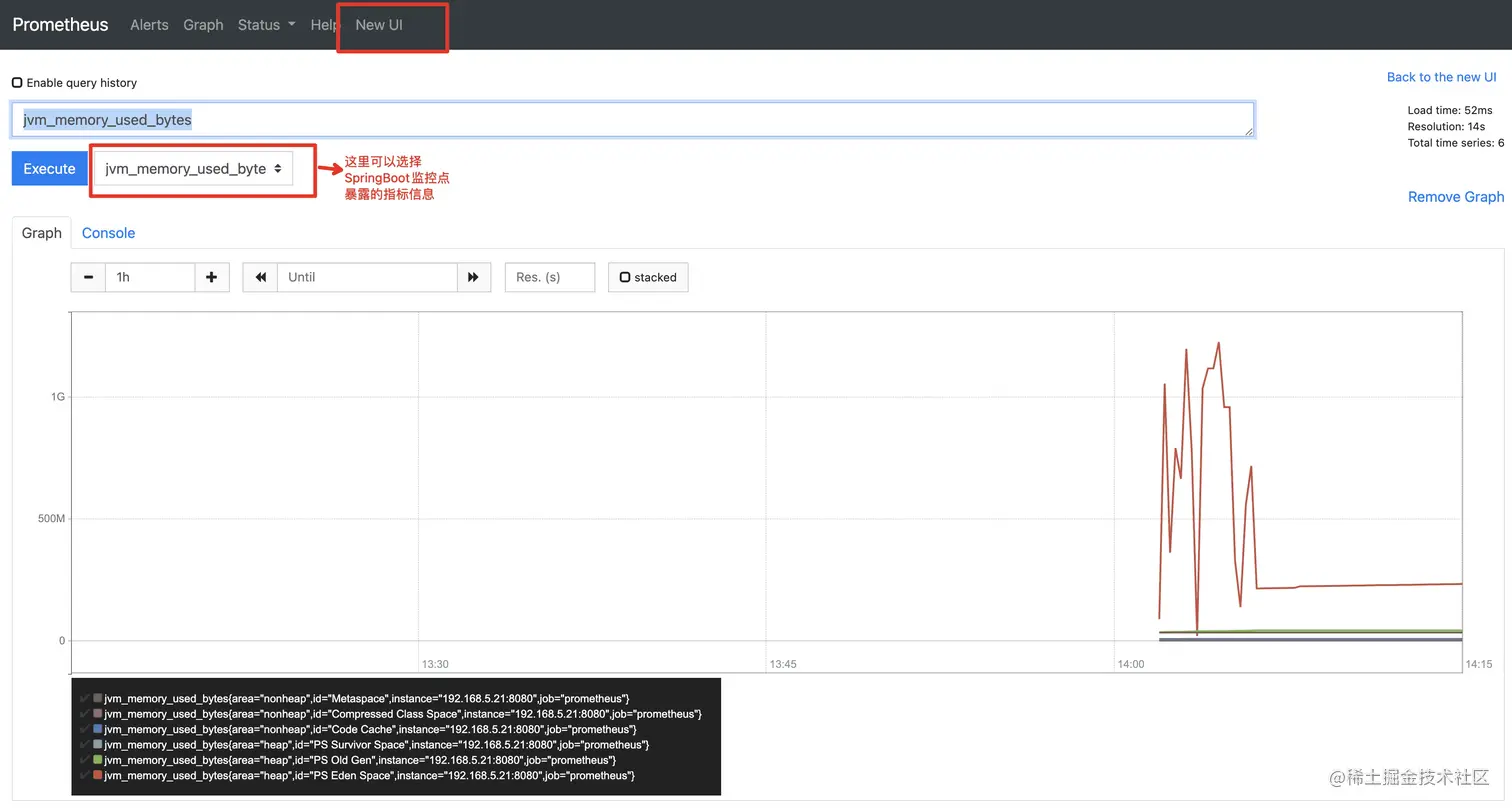
Task: Decrease the time range with minus button
Action: (x=88, y=277)
